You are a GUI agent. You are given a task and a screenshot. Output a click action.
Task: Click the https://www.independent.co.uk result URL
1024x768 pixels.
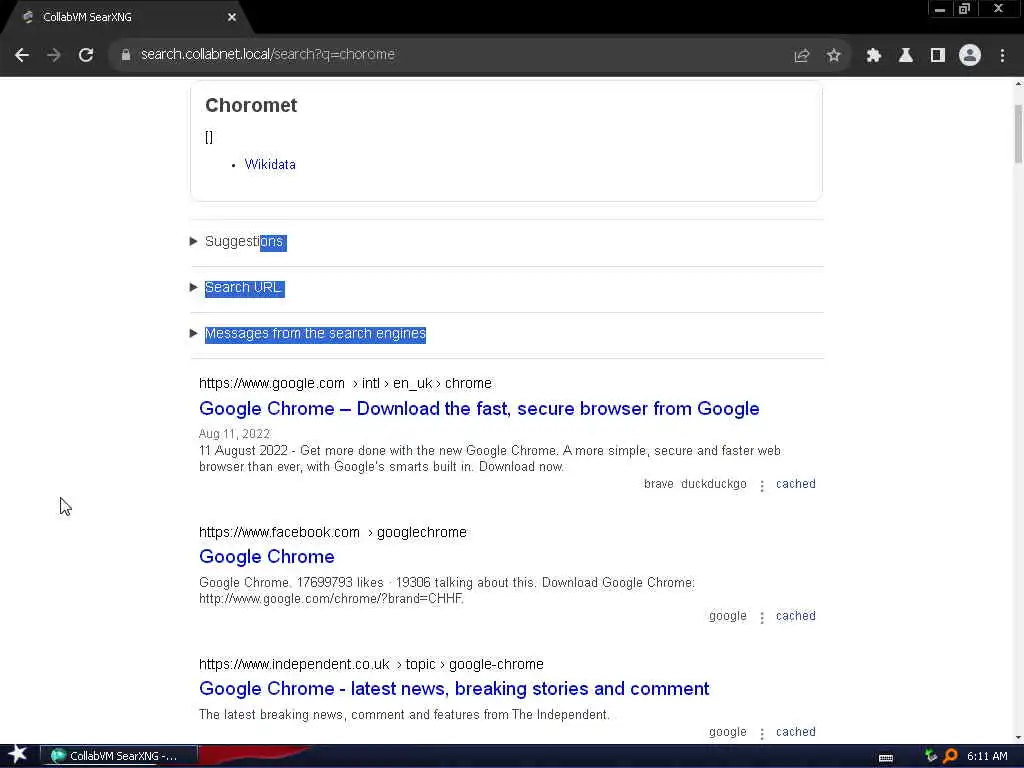pos(371,664)
